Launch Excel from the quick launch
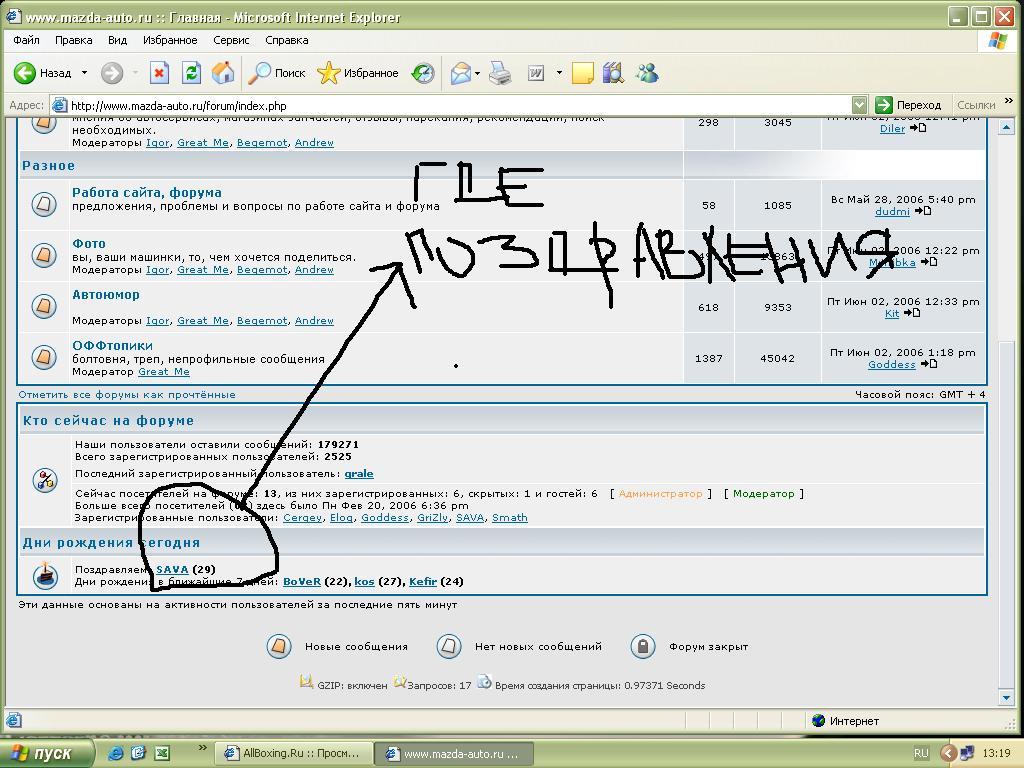 pyautogui.click(x=161, y=753)
